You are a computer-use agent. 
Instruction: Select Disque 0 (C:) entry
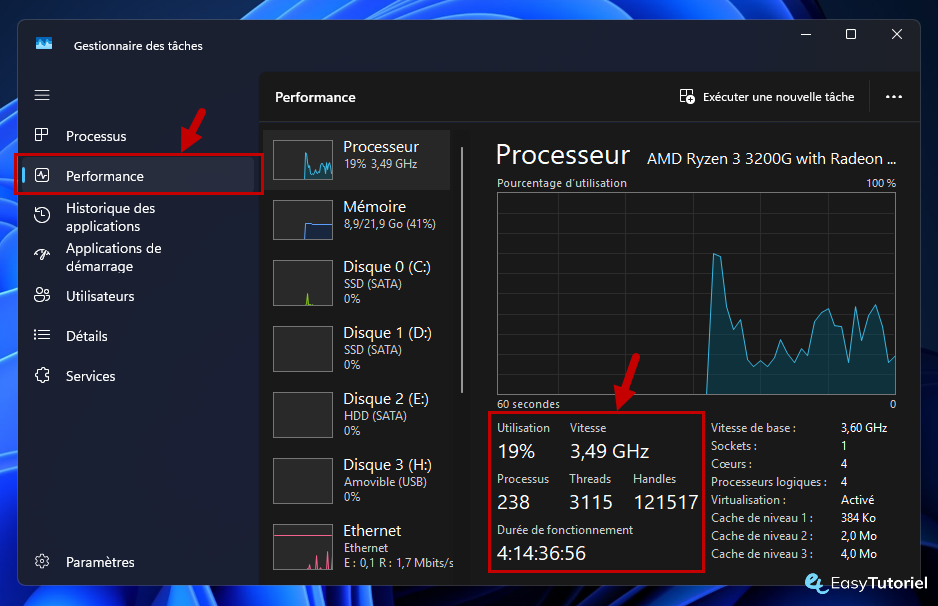point(358,283)
